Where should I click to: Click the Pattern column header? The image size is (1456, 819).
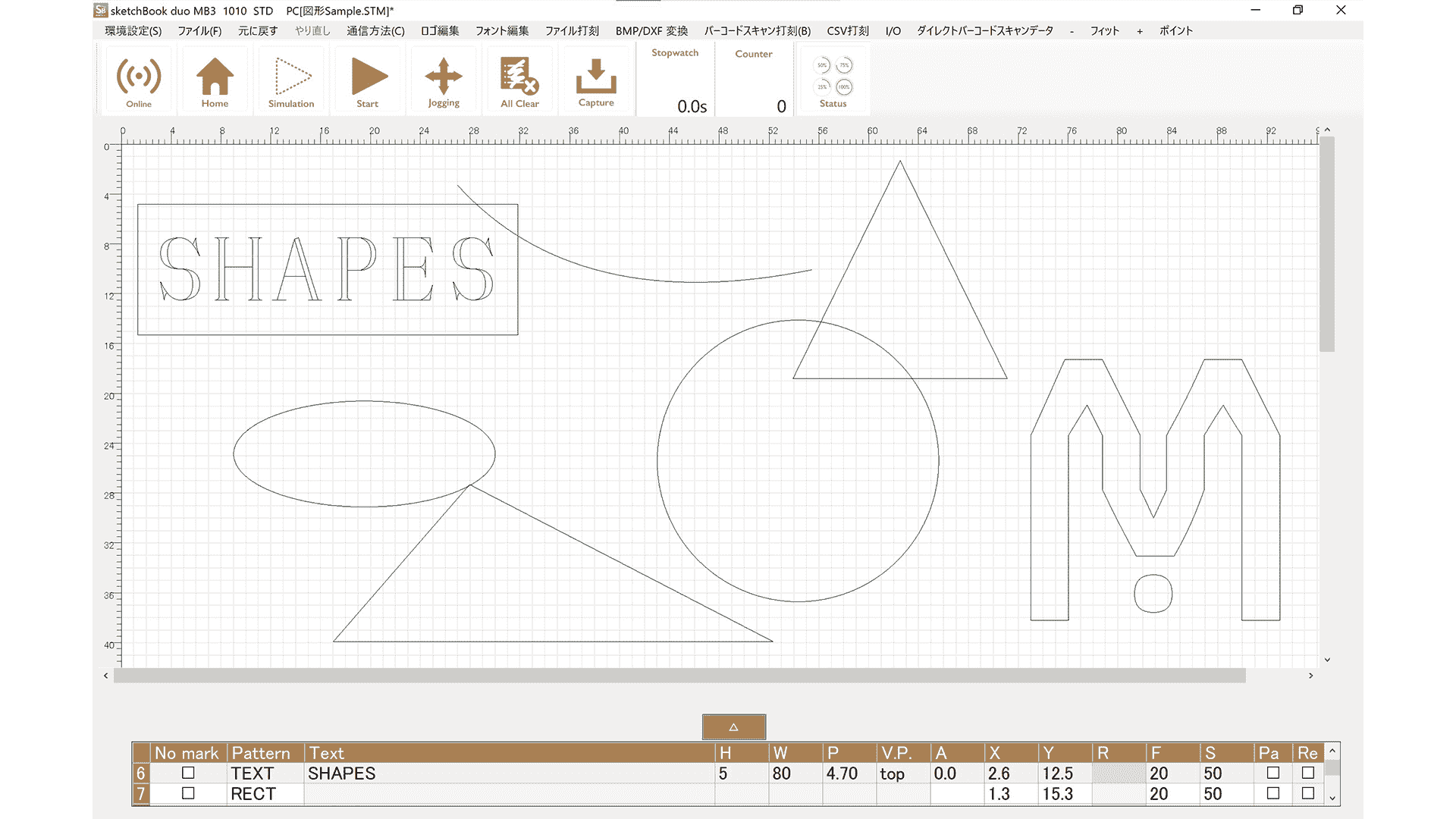(265, 753)
